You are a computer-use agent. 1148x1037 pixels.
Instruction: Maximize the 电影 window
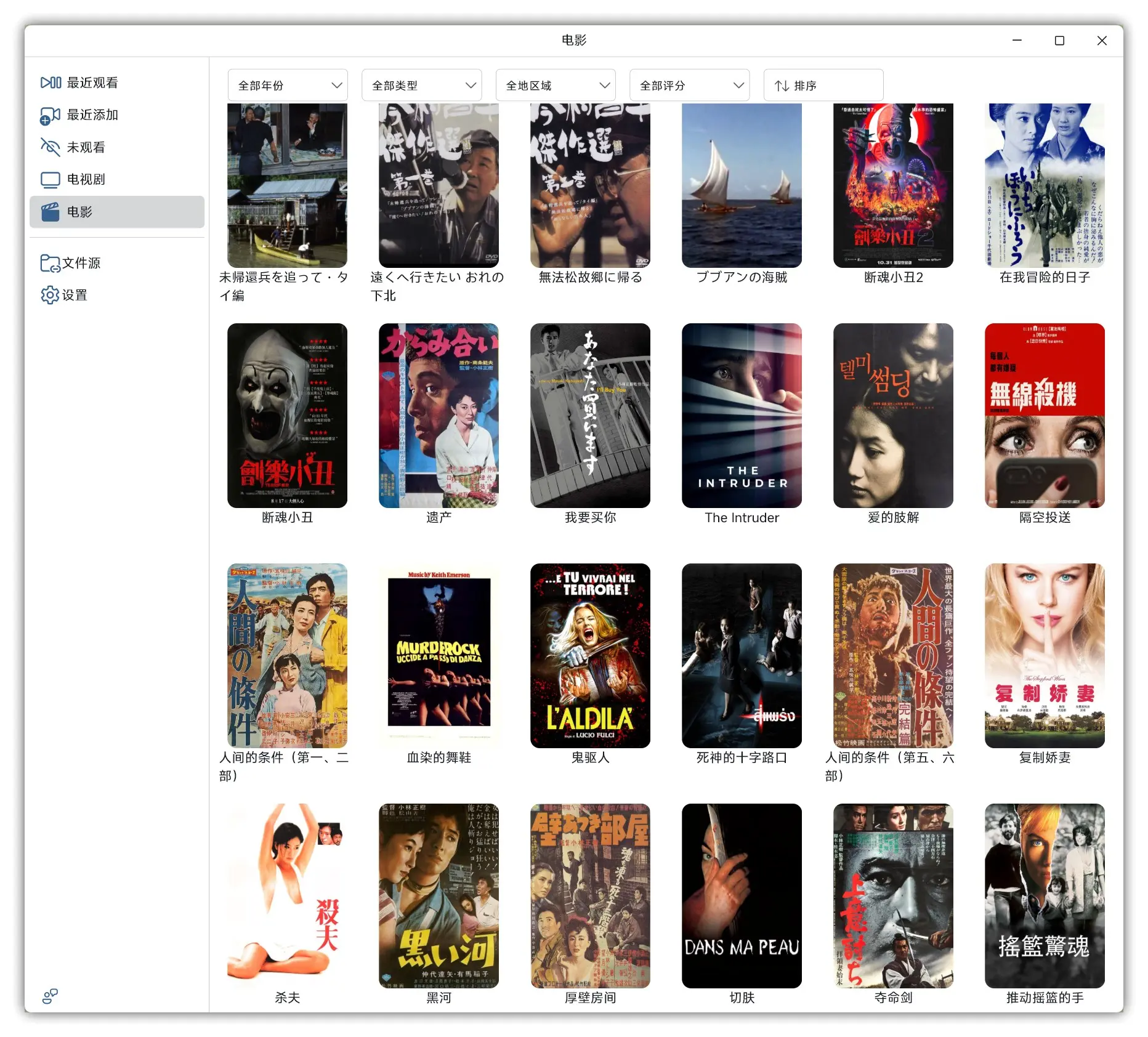pos(1059,41)
